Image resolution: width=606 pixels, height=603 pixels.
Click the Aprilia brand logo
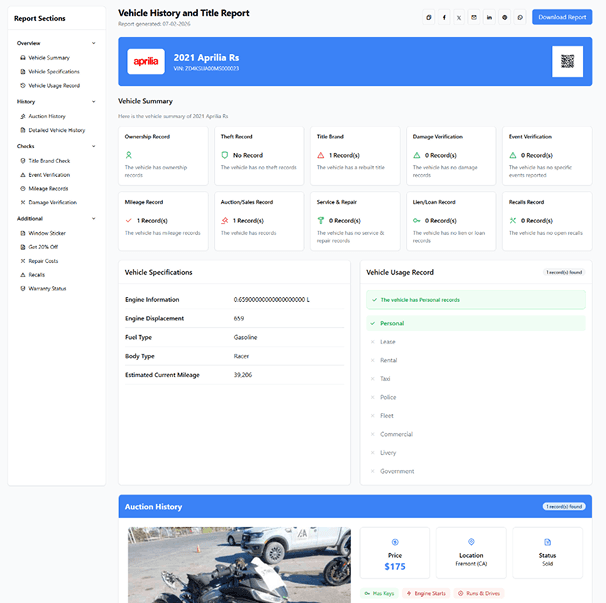(x=146, y=61)
